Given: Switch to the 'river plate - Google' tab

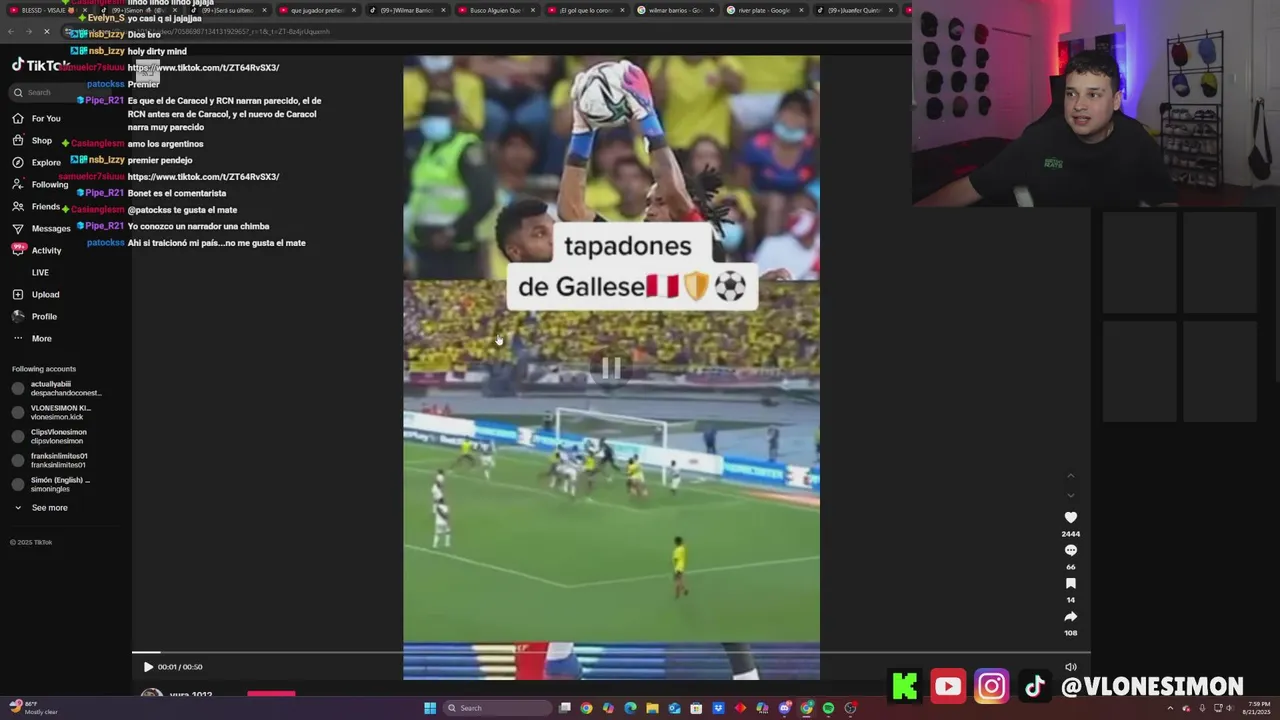Looking at the screenshot, I should tap(765, 10).
